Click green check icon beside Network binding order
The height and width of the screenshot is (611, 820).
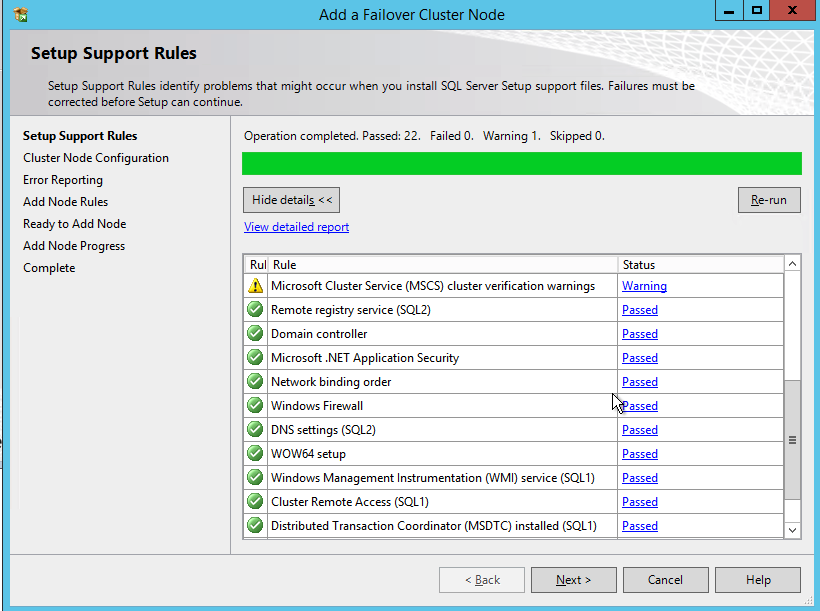coord(256,382)
